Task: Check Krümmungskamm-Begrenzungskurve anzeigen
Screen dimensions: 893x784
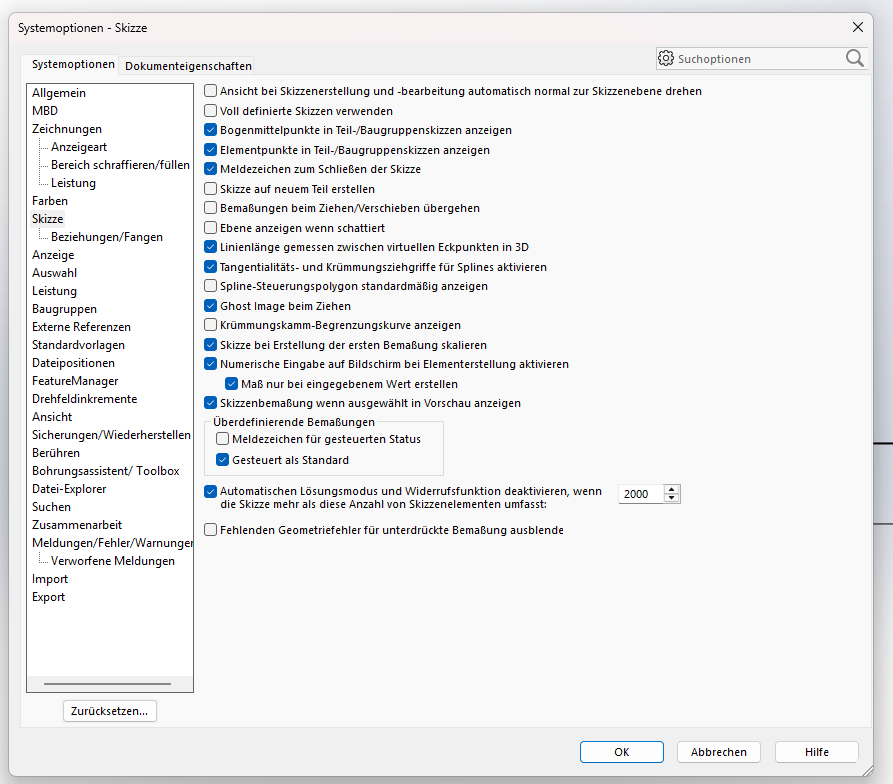Action: 210,325
